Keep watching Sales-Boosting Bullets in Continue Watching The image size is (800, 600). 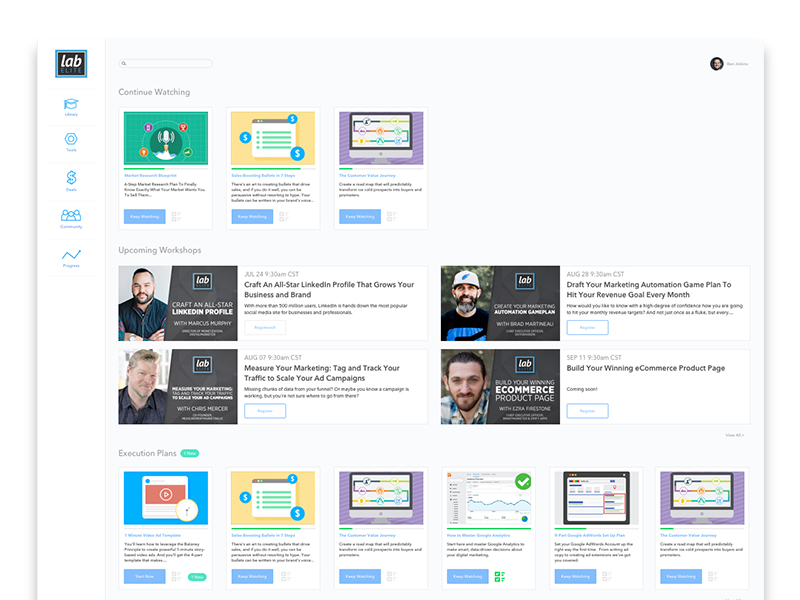[252, 216]
